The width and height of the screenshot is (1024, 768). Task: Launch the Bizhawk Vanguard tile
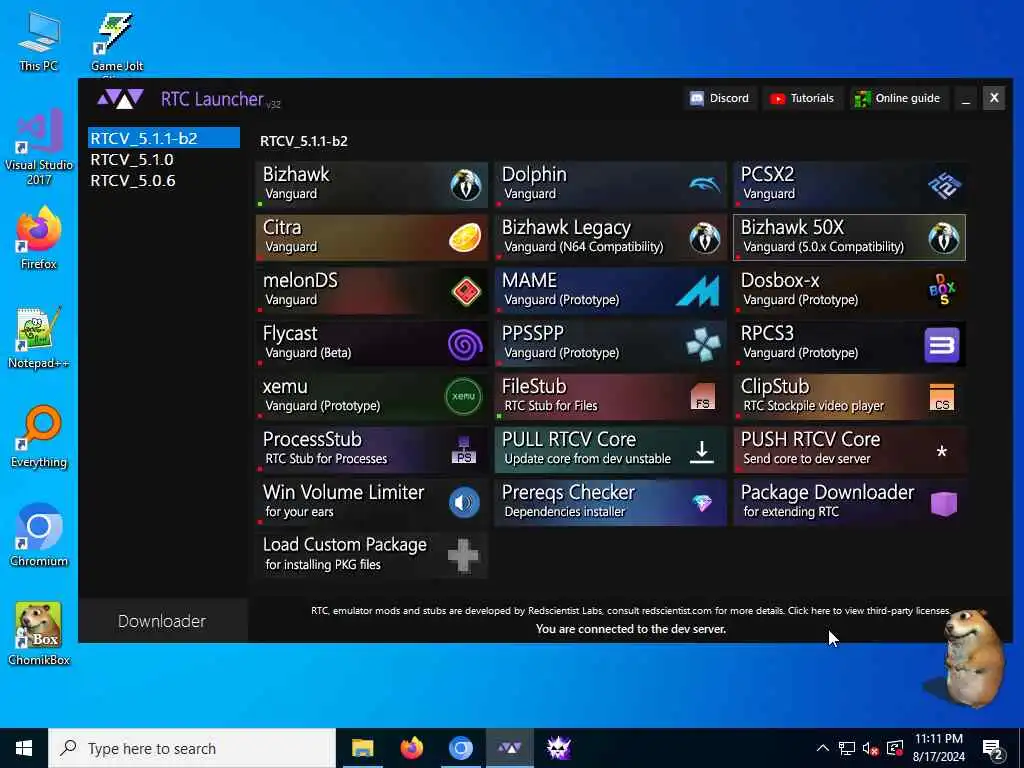click(x=372, y=185)
